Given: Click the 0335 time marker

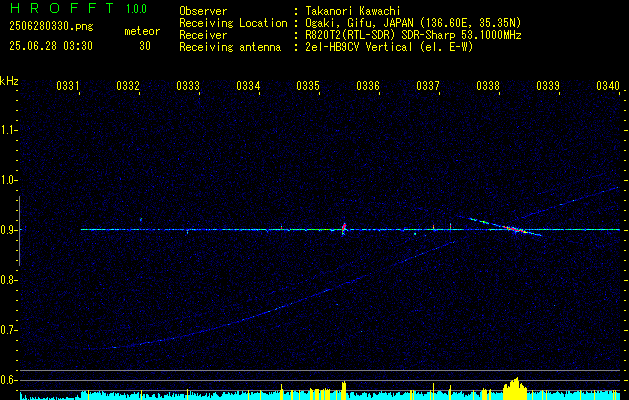Looking at the screenshot, I should (x=308, y=86).
